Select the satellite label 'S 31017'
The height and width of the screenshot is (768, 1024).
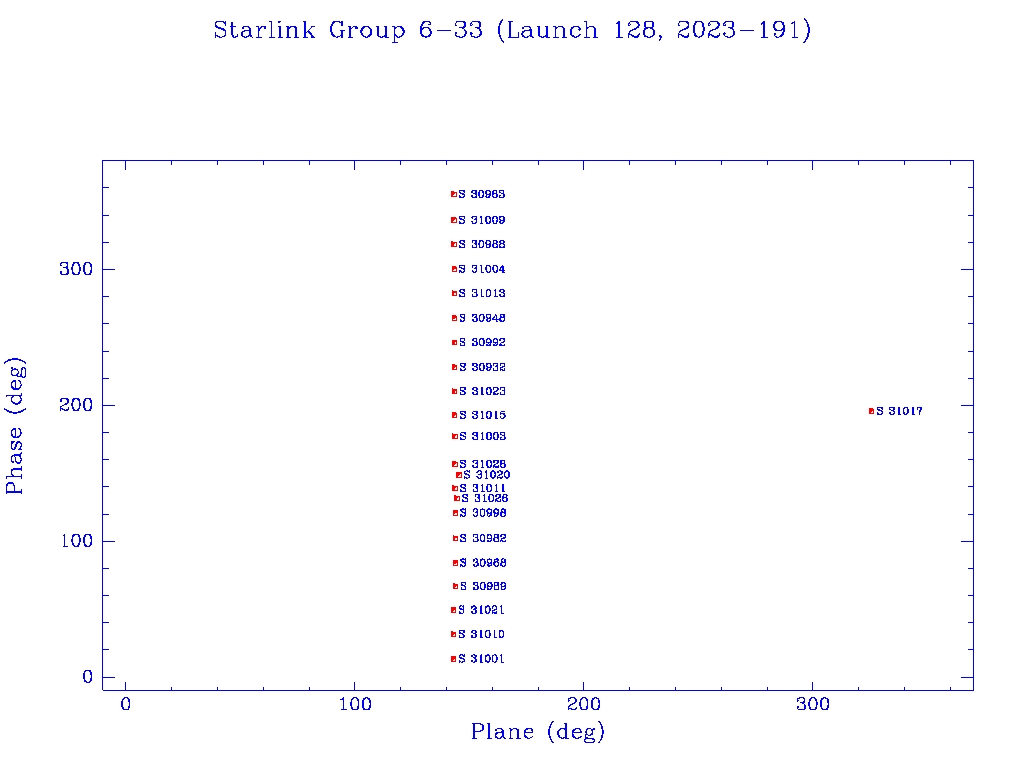click(899, 411)
